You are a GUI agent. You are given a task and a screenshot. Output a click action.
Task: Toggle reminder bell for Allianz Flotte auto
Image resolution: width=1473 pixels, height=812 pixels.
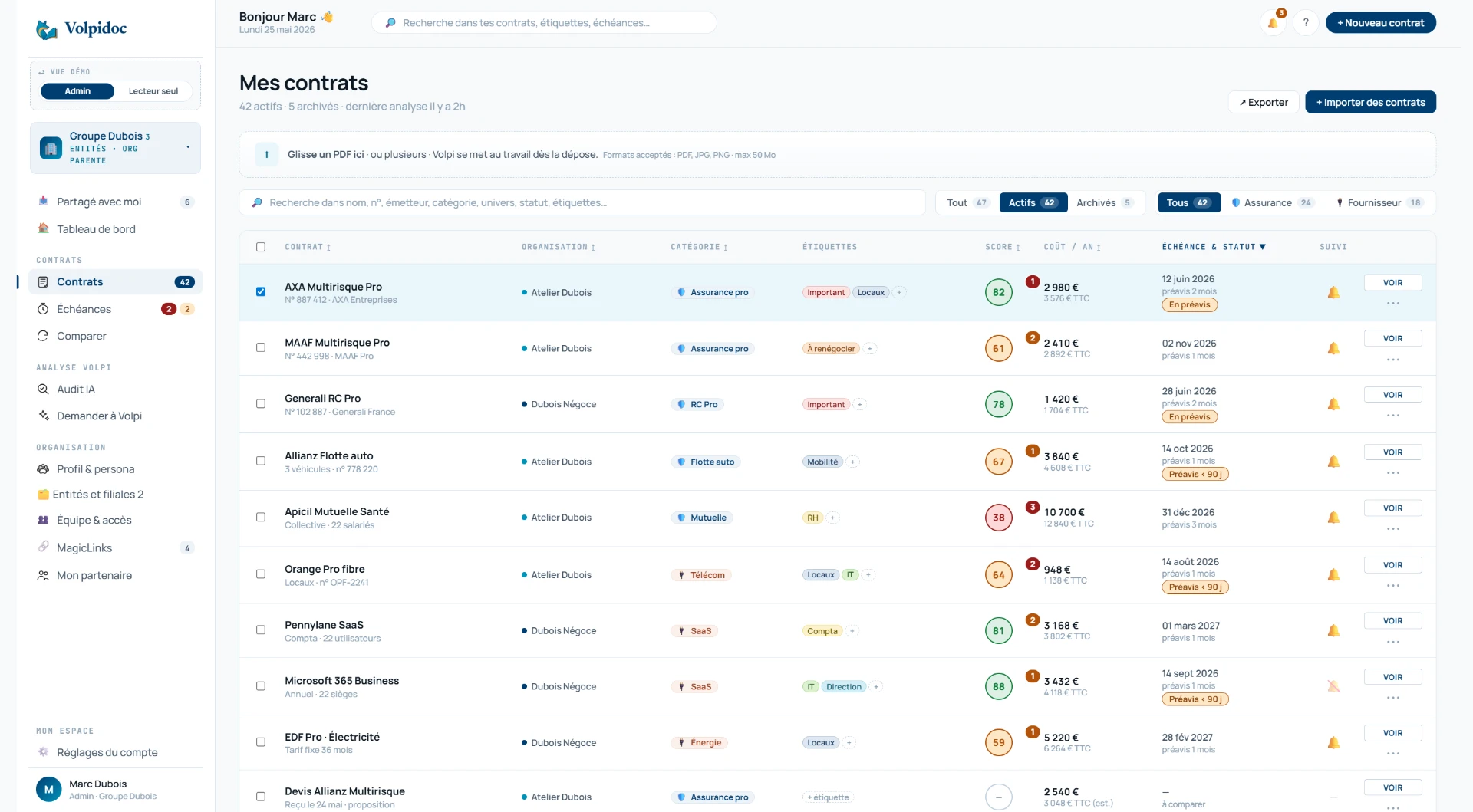point(1333,462)
